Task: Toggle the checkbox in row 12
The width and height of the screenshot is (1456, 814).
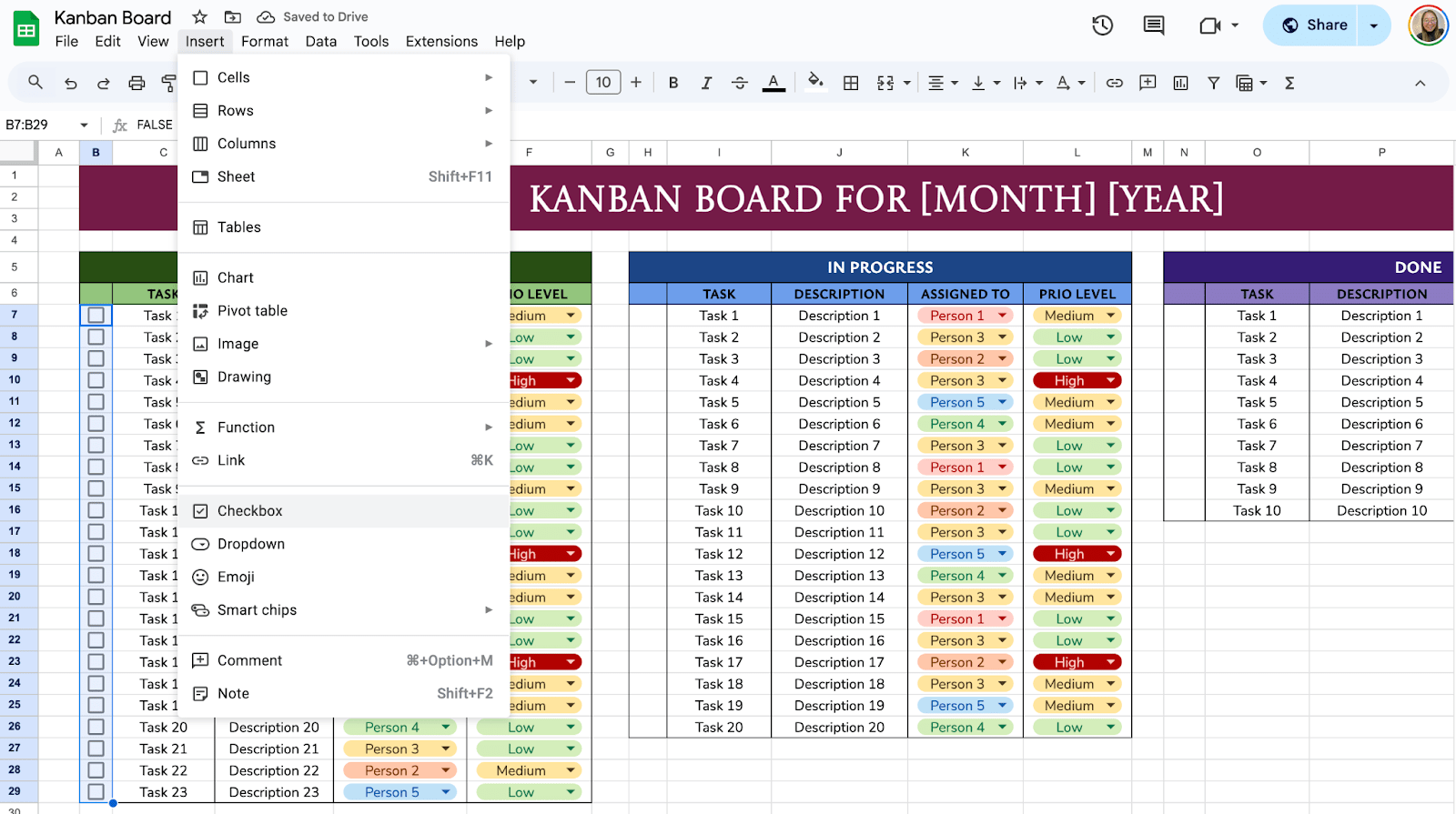Action: (x=96, y=424)
